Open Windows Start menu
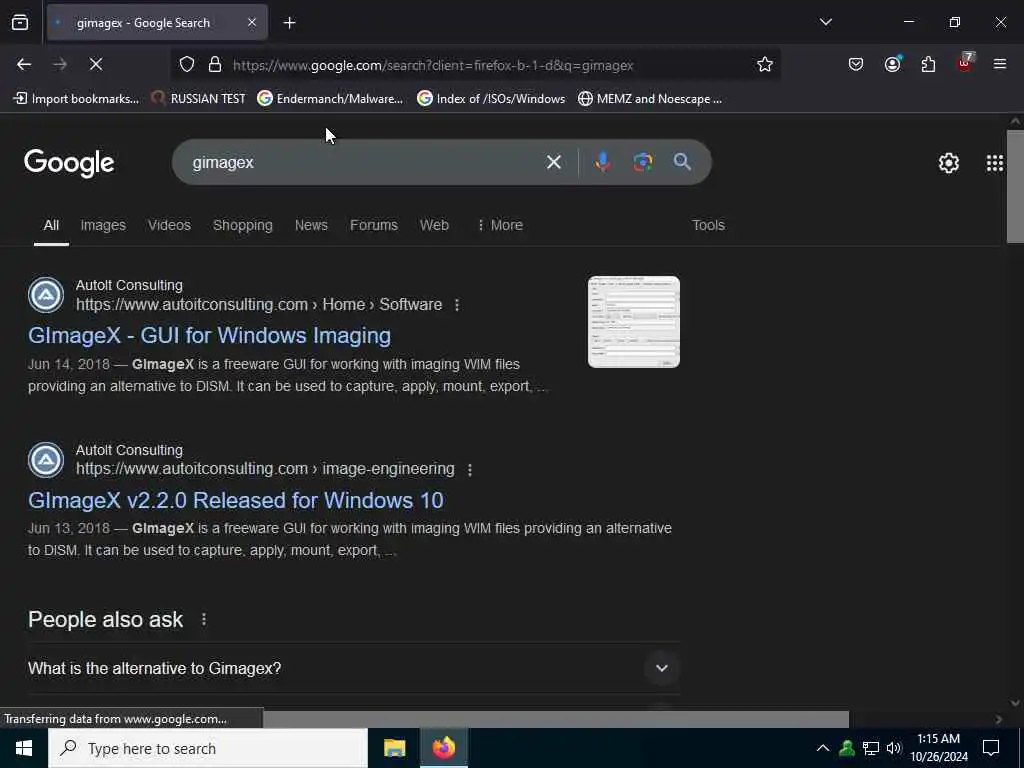This screenshot has width=1024, height=768. (24, 748)
